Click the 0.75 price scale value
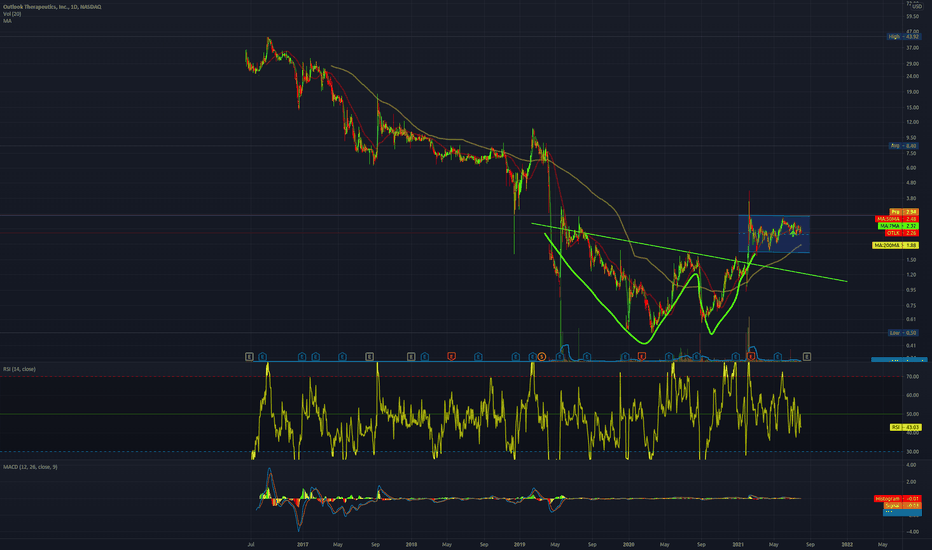Screen dimensions: 932x550 click(x=911, y=306)
